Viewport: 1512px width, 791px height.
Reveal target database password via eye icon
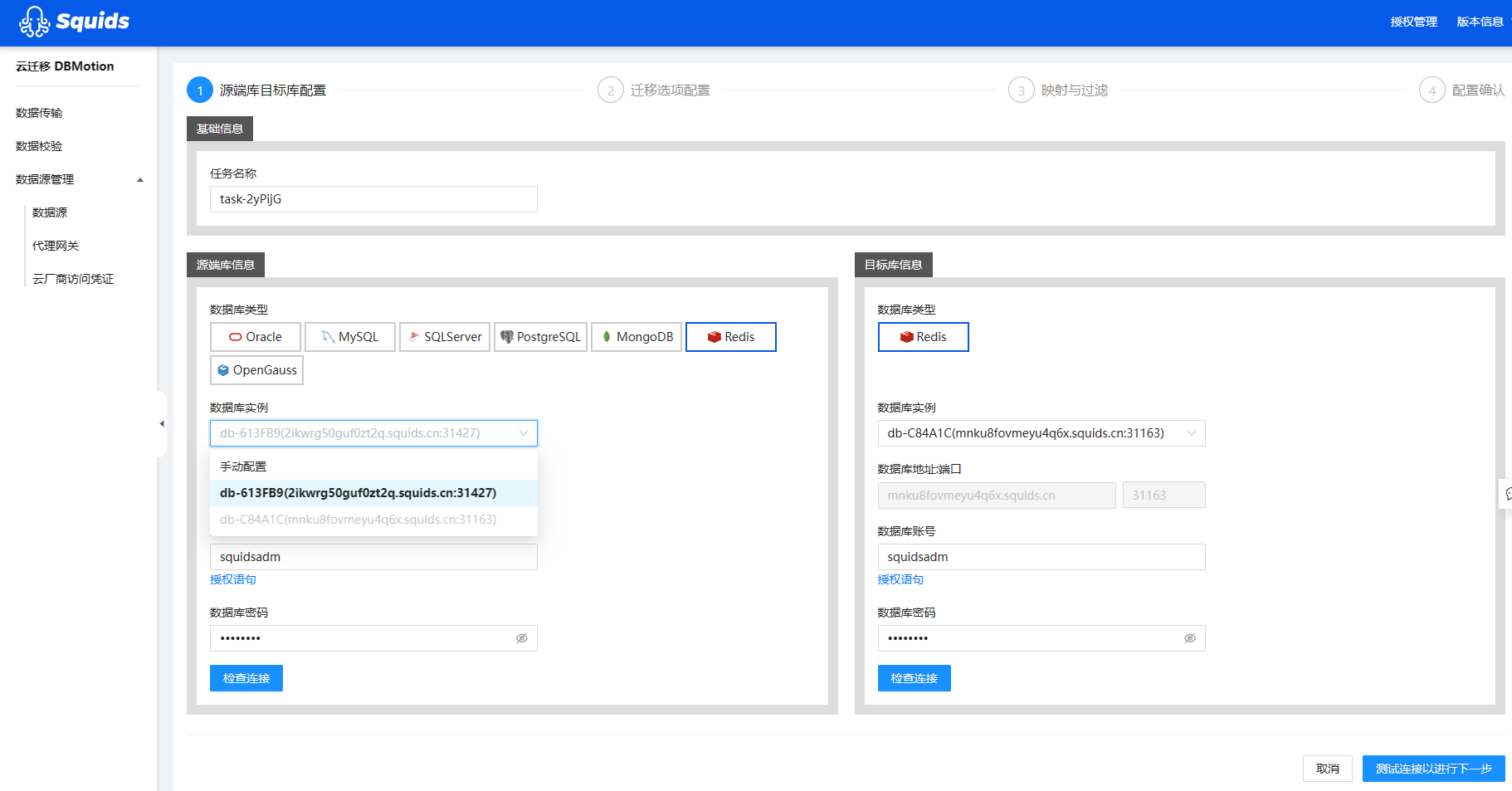(1189, 638)
